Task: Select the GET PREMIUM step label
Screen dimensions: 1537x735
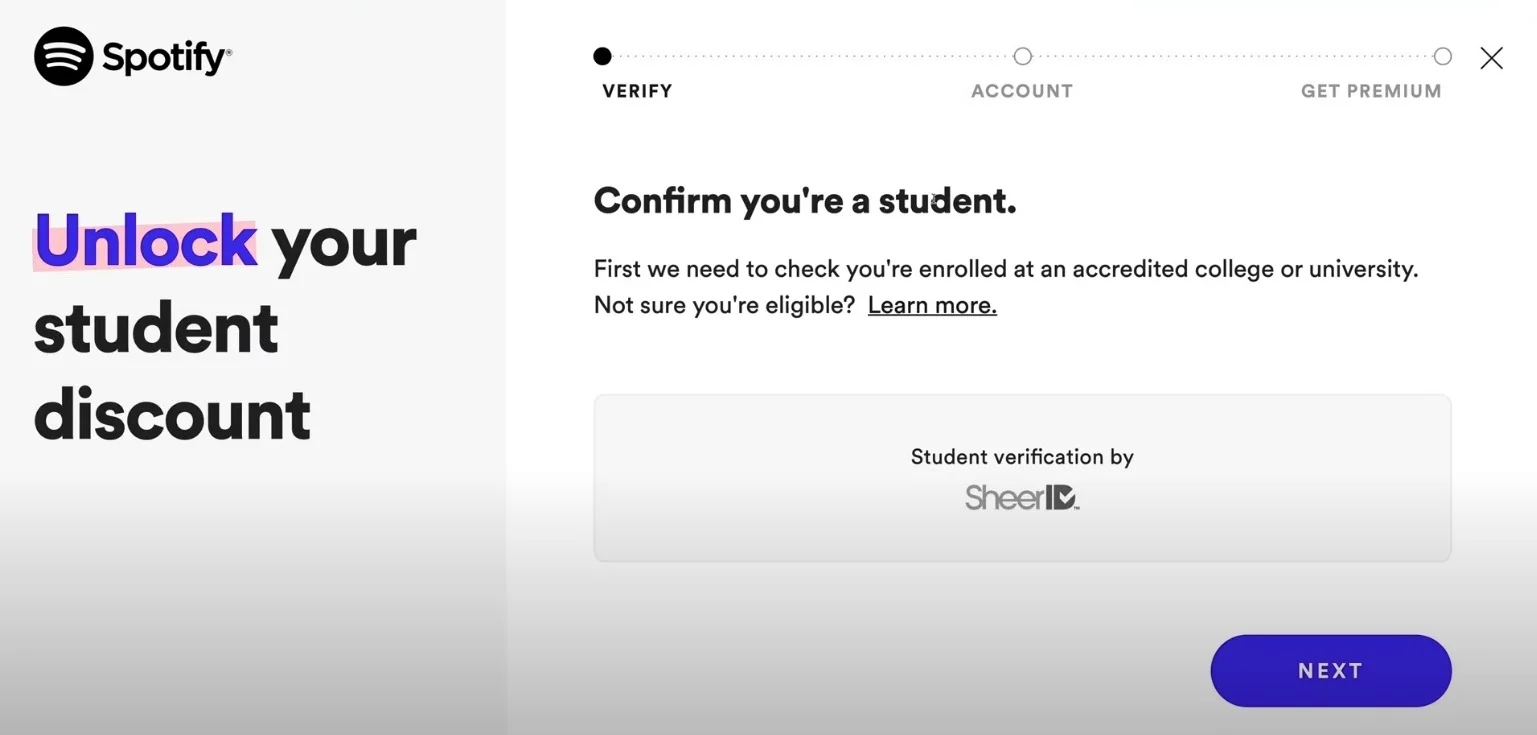Action: pyautogui.click(x=1370, y=91)
